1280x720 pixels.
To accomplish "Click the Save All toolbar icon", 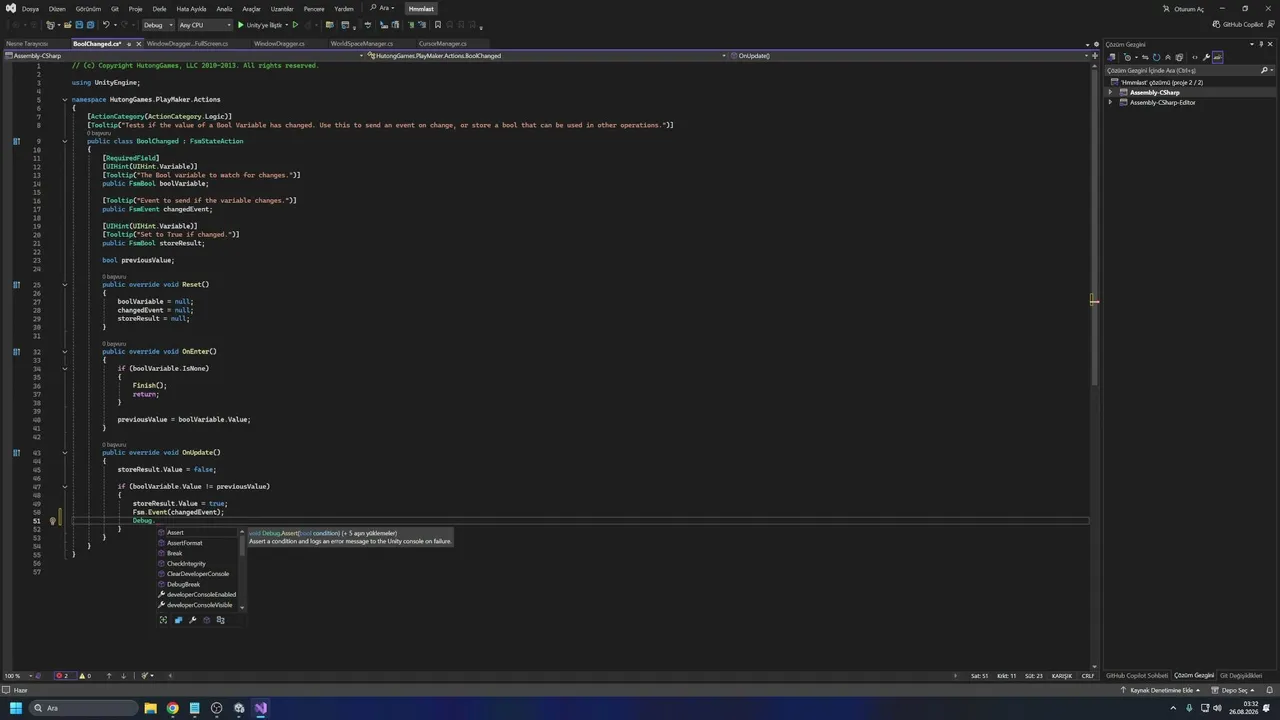I will [x=90, y=25].
